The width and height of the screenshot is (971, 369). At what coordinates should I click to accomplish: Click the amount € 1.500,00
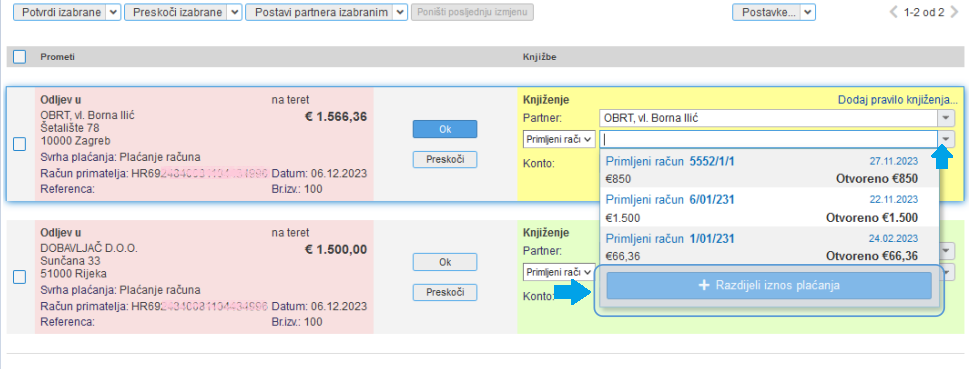point(336,250)
